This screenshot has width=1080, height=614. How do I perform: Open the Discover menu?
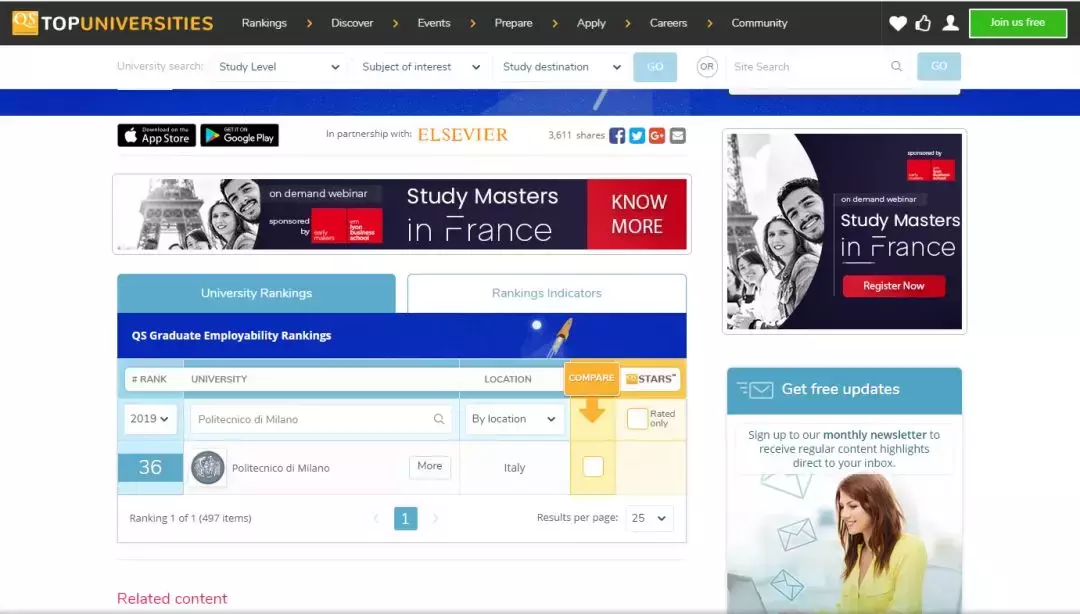[352, 23]
